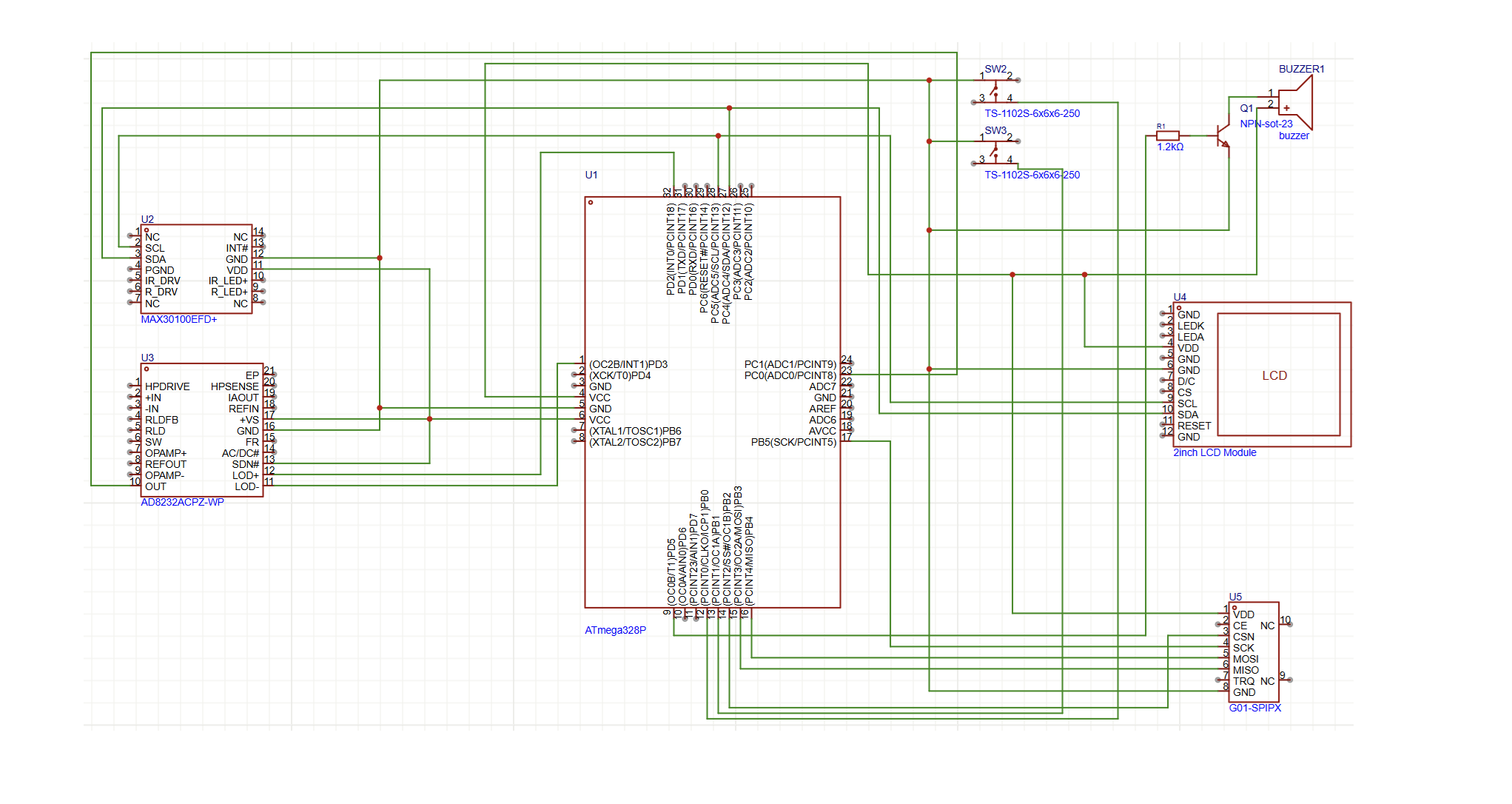Click the LEDK pin label on U4
This screenshot has height=804, width=1512.
(x=1191, y=326)
